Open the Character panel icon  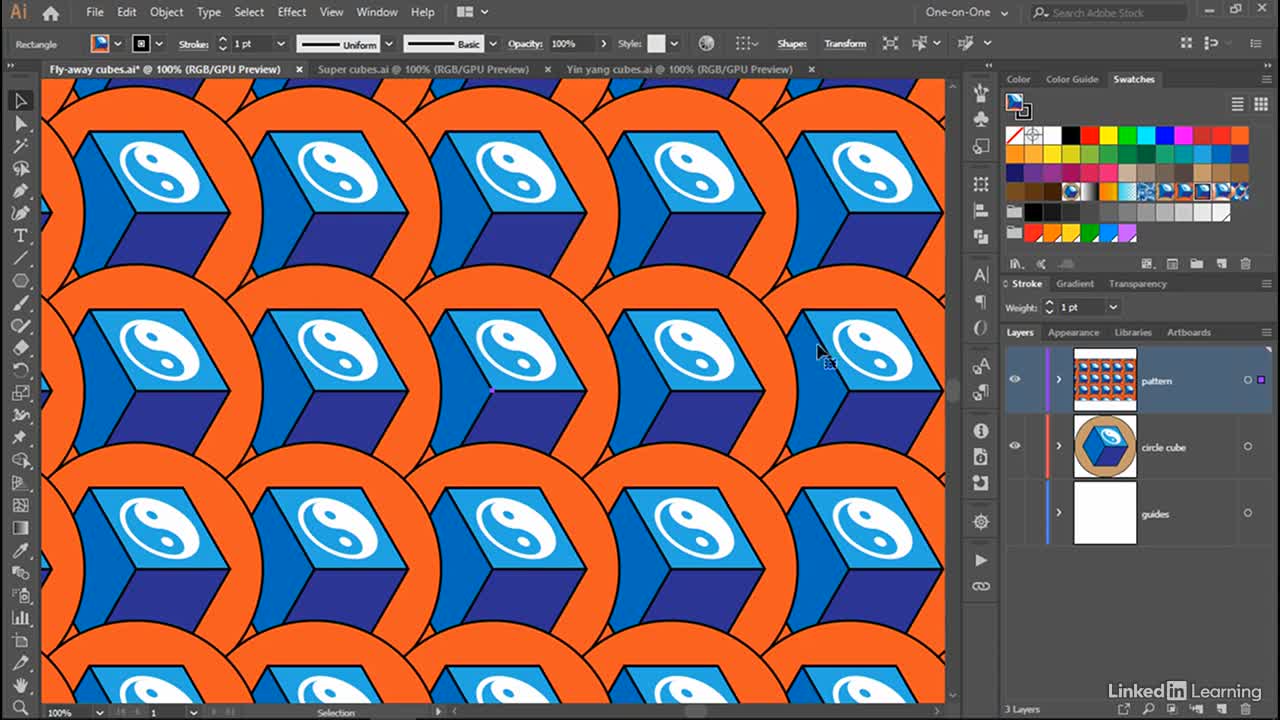[x=981, y=275]
